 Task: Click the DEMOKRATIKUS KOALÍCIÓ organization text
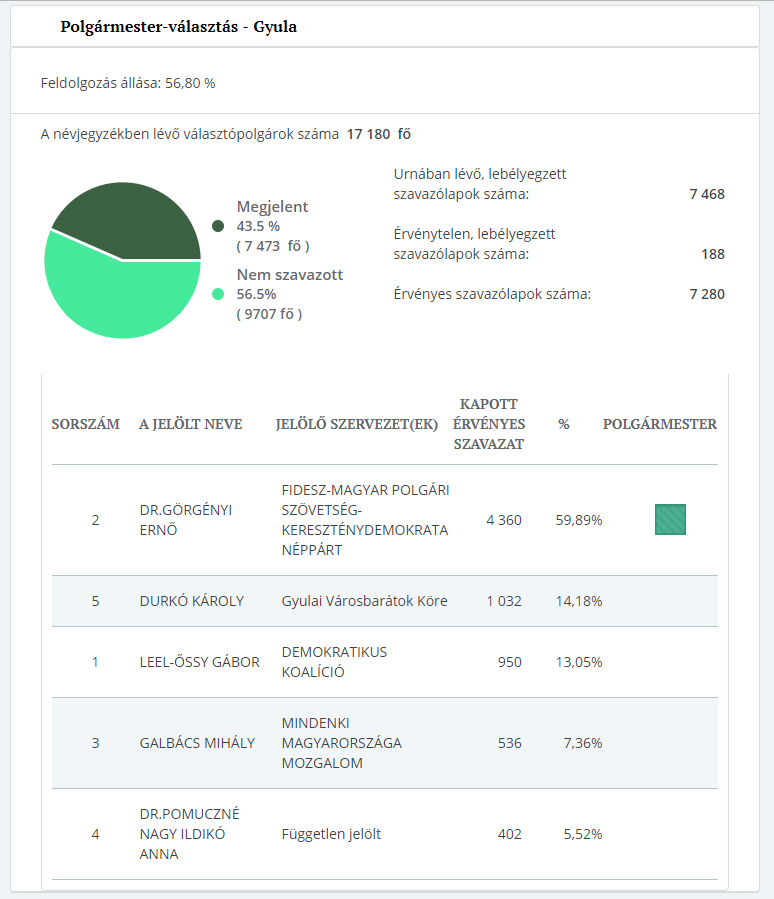[334, 662]
